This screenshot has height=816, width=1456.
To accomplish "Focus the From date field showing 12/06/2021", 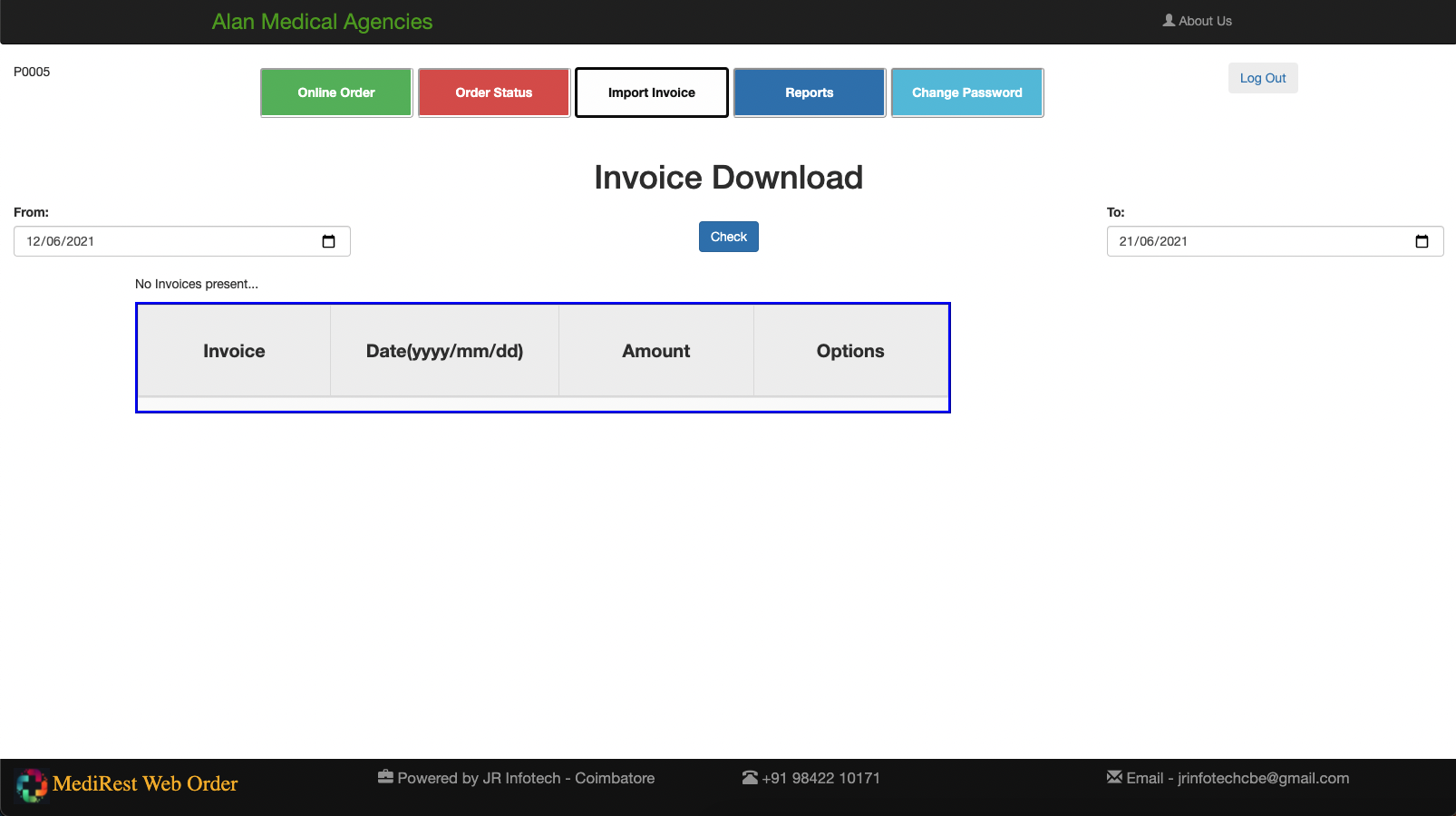I will pos(163,241).
